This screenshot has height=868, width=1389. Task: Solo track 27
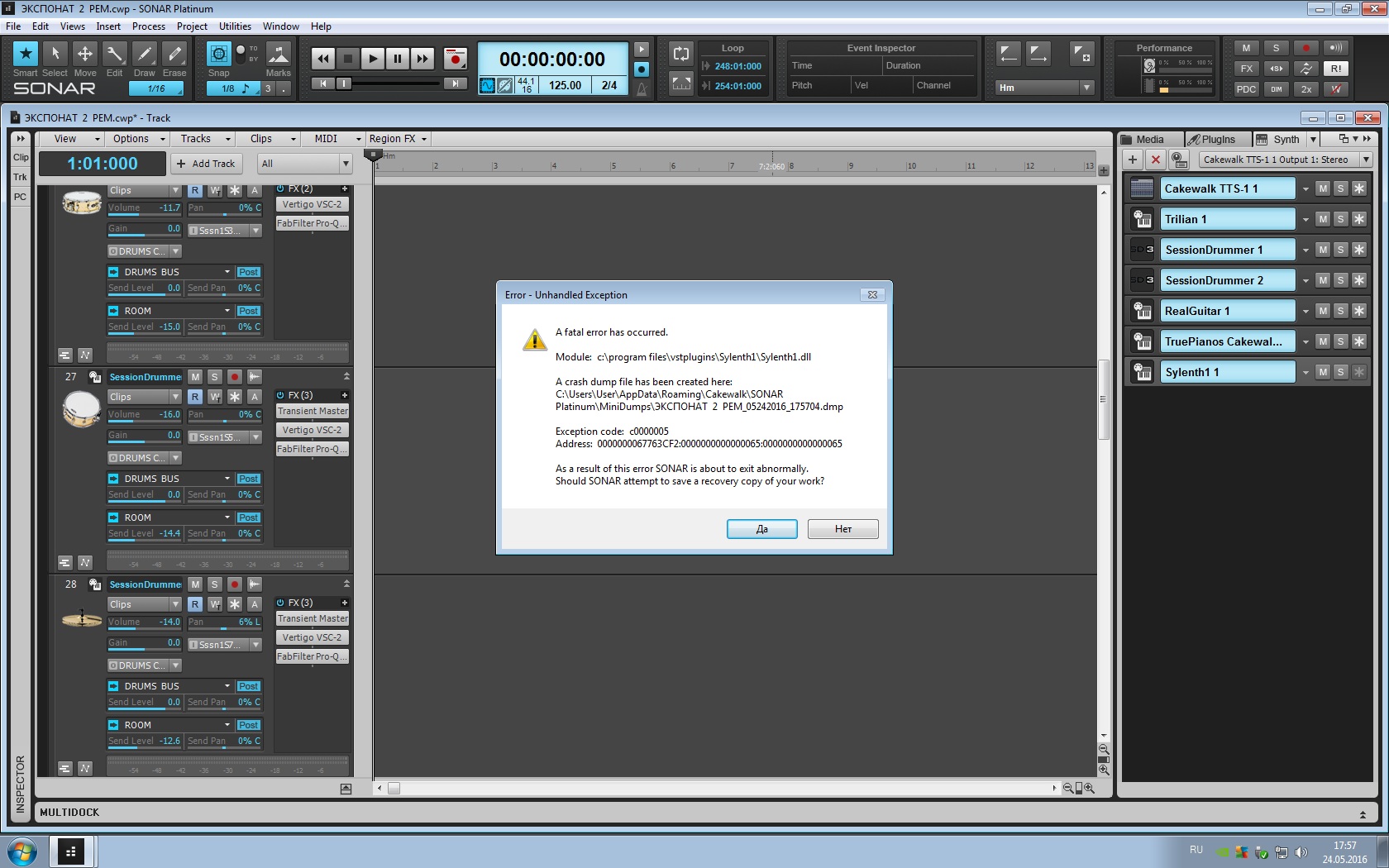(215, 377)
